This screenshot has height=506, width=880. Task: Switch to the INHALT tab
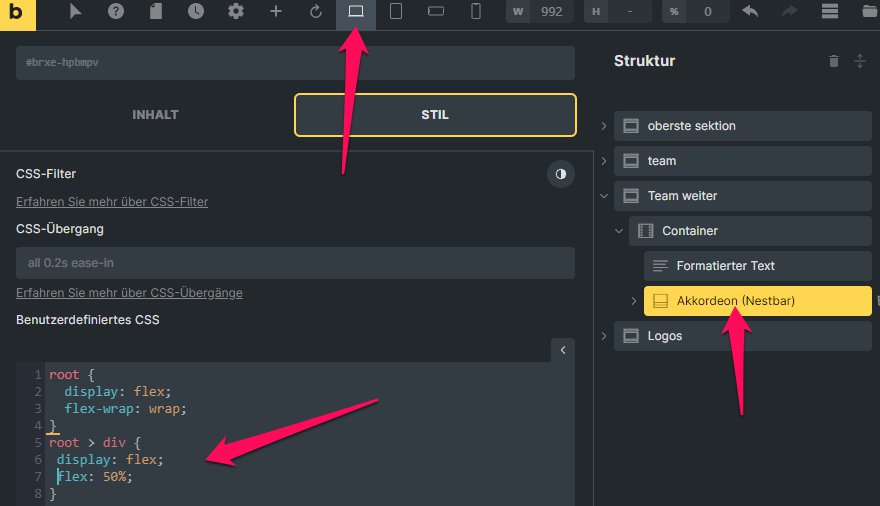pyautogui.click(x=155, y=115)
